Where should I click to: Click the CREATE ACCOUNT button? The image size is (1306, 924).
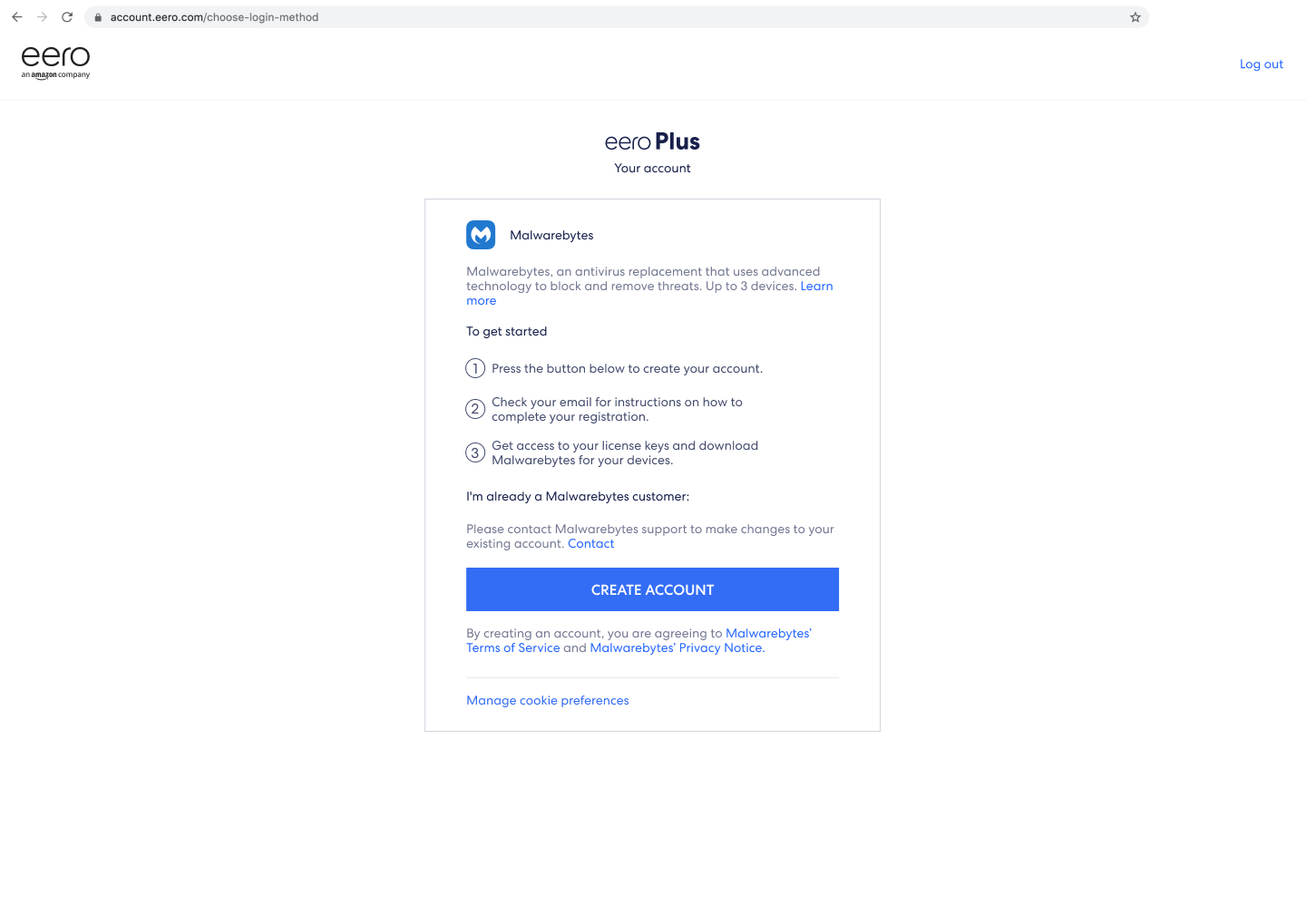(x=652, y=589)
